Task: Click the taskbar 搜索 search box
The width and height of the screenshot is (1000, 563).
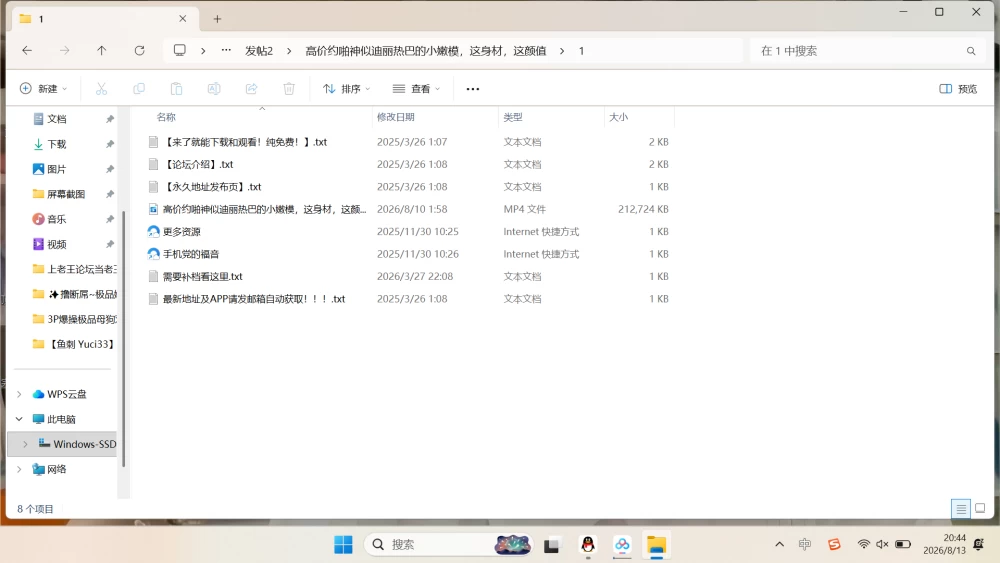Action: (449, 545)
